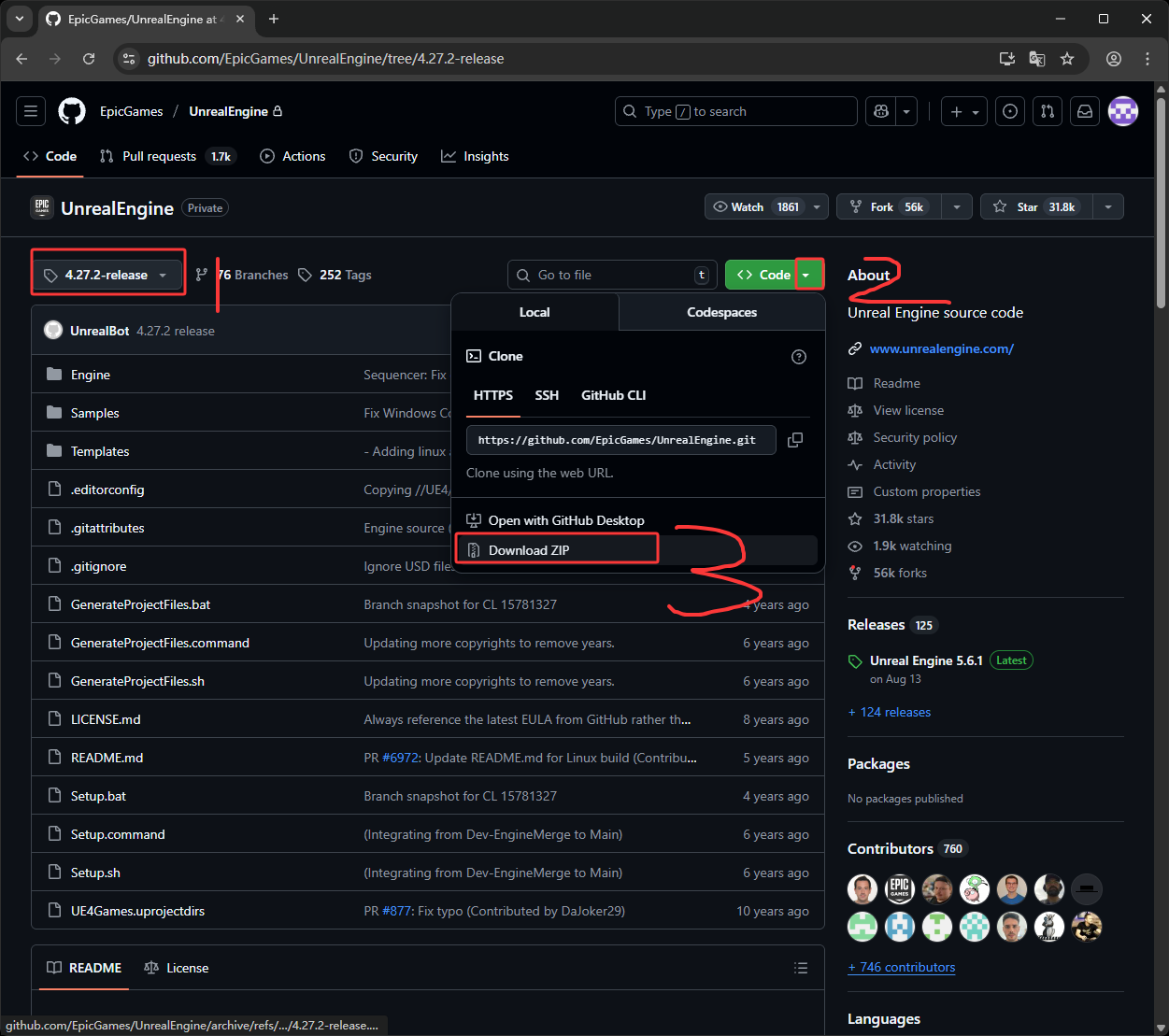Open the UE4Games.uprojectdirs file
1169x1036 pixels.
pyautogui.click(x=137, y=911)
